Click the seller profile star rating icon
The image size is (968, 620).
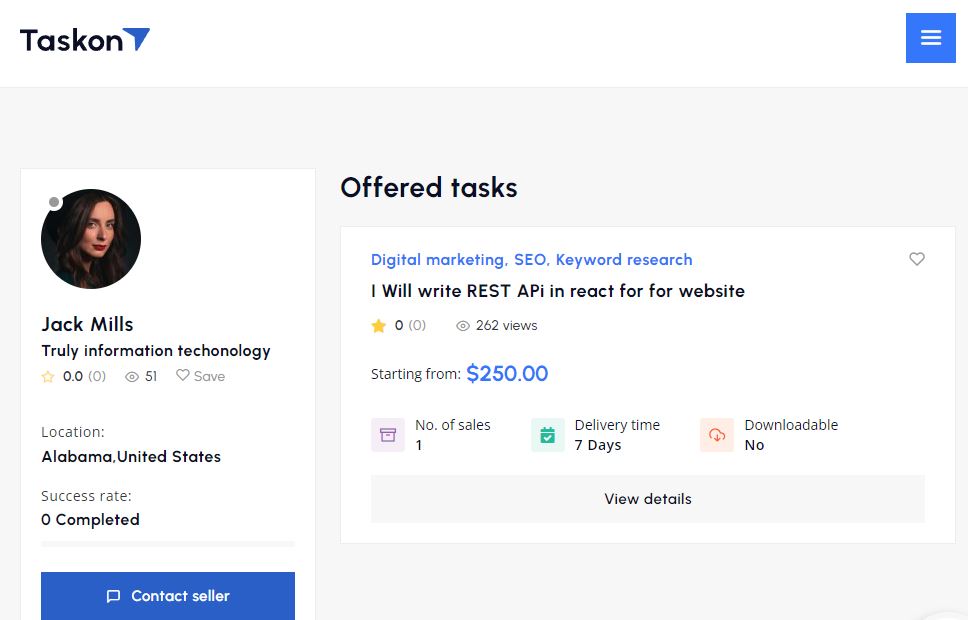pyautogui.click(x=48, y=376)
